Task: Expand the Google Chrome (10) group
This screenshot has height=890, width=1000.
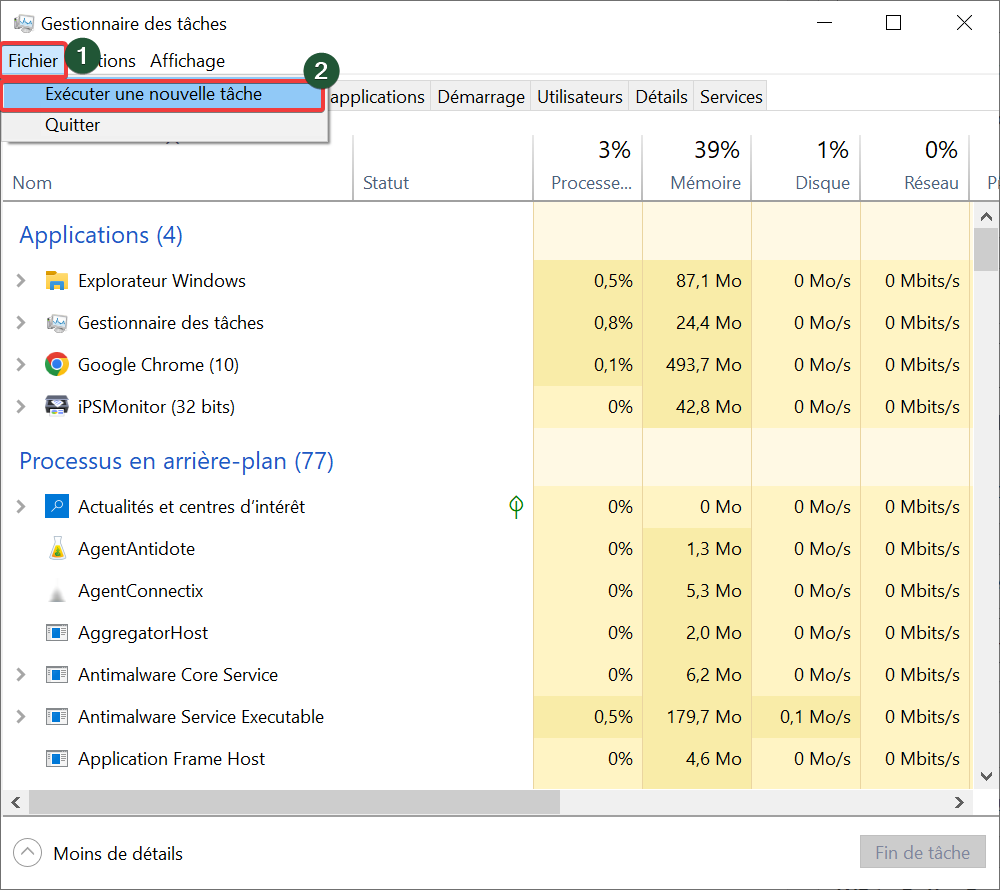Action: [x=21, y=365]
